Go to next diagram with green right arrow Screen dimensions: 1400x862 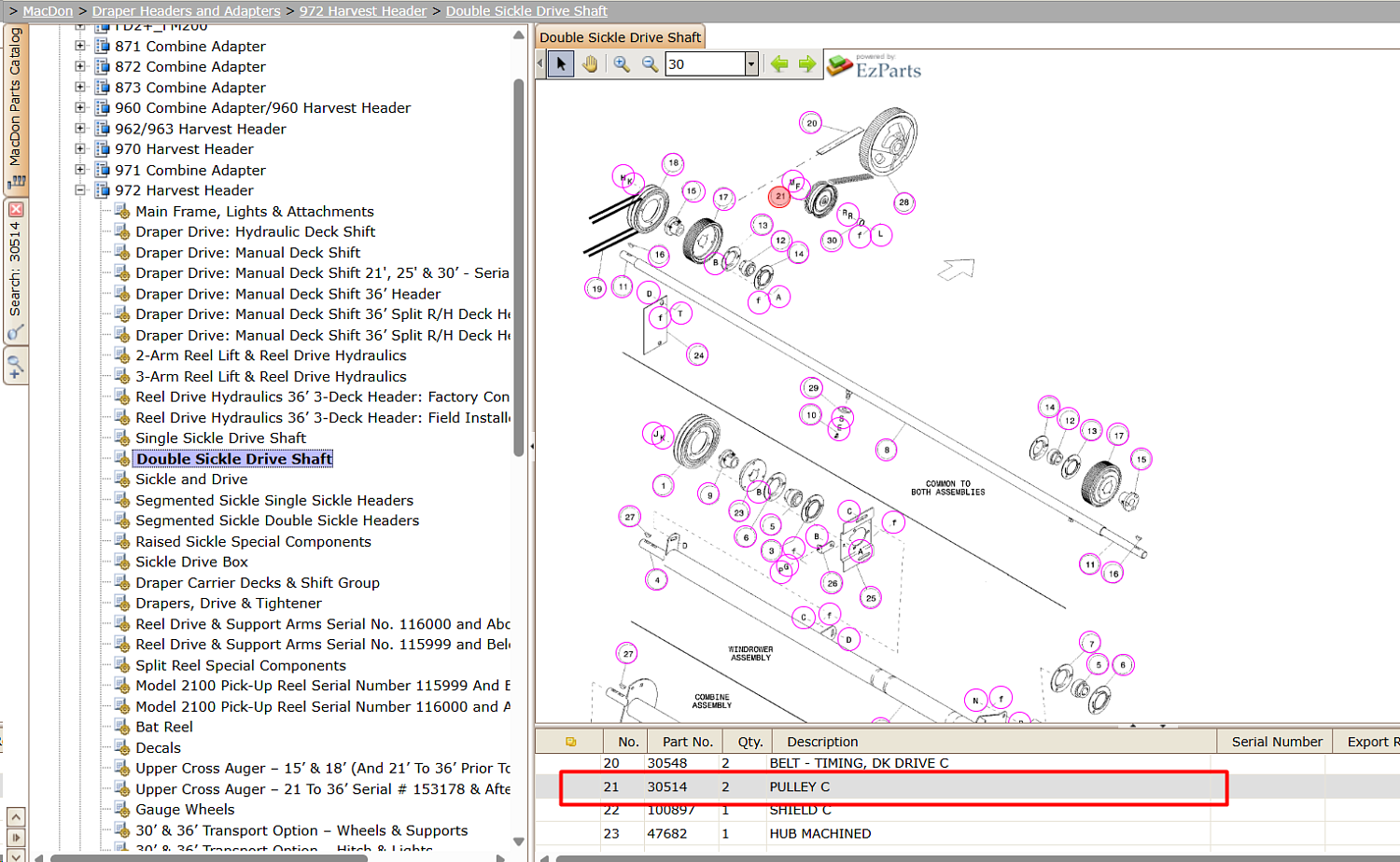point(807,63)
